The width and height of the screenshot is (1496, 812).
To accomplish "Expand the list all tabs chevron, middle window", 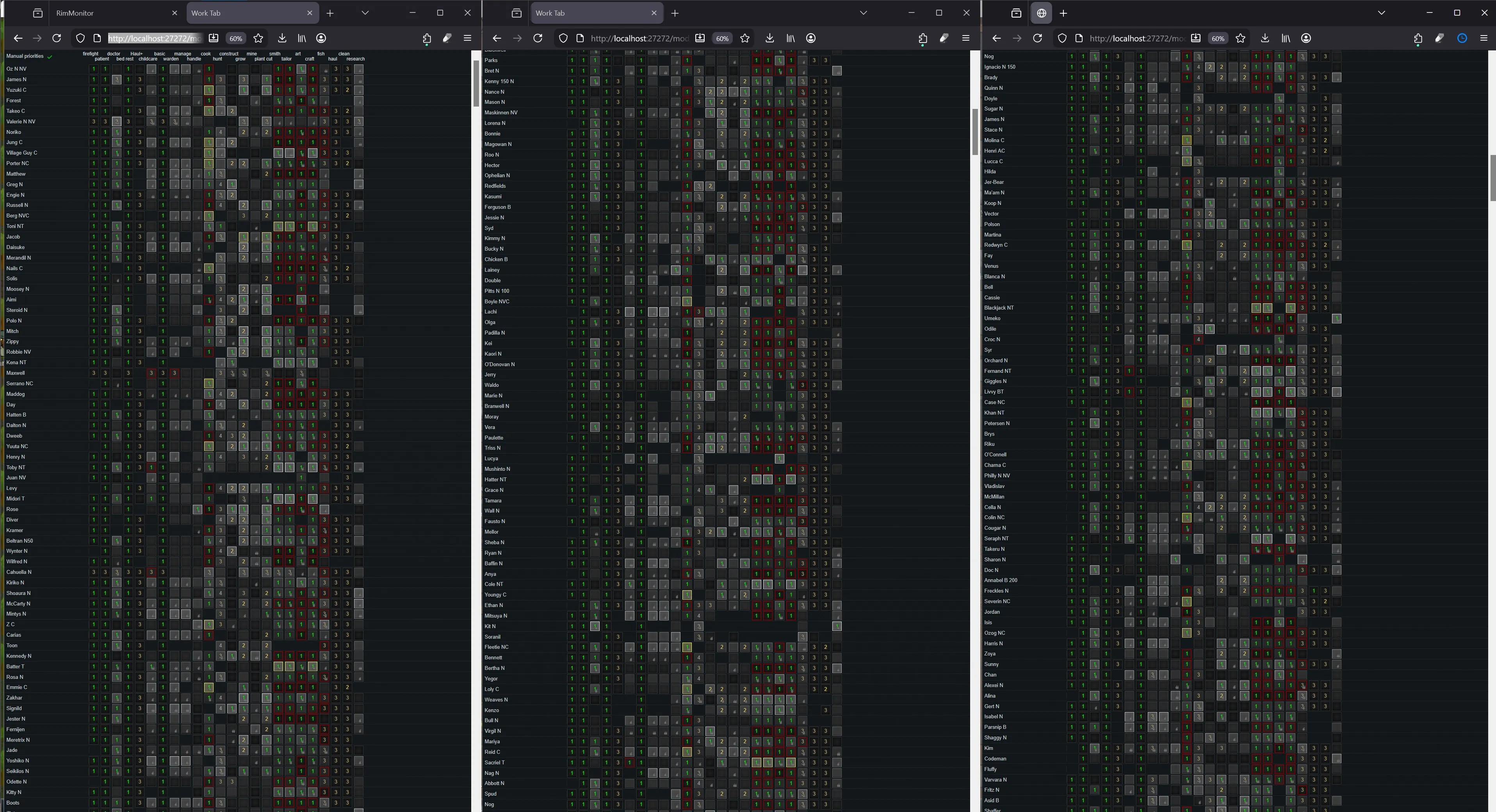I will 863,13.
